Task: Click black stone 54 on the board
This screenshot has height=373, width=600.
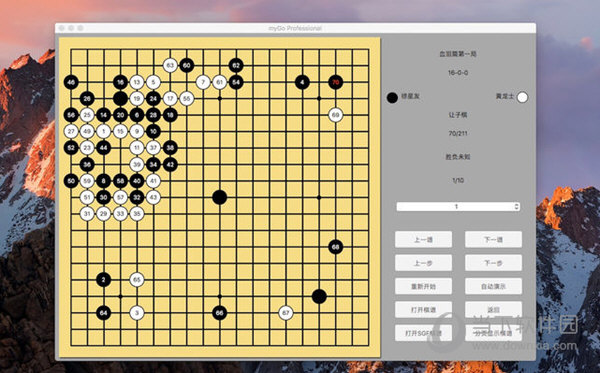Action: click(236, 82)
